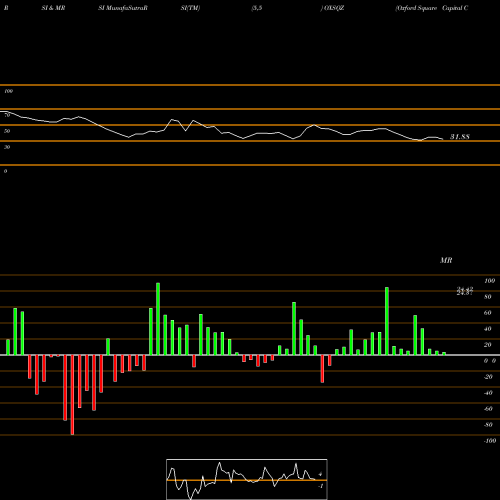This screenshot has width=500, height=500.
Task: Open the small oscillator mini chart thumbnail
Action: point(247,479)
